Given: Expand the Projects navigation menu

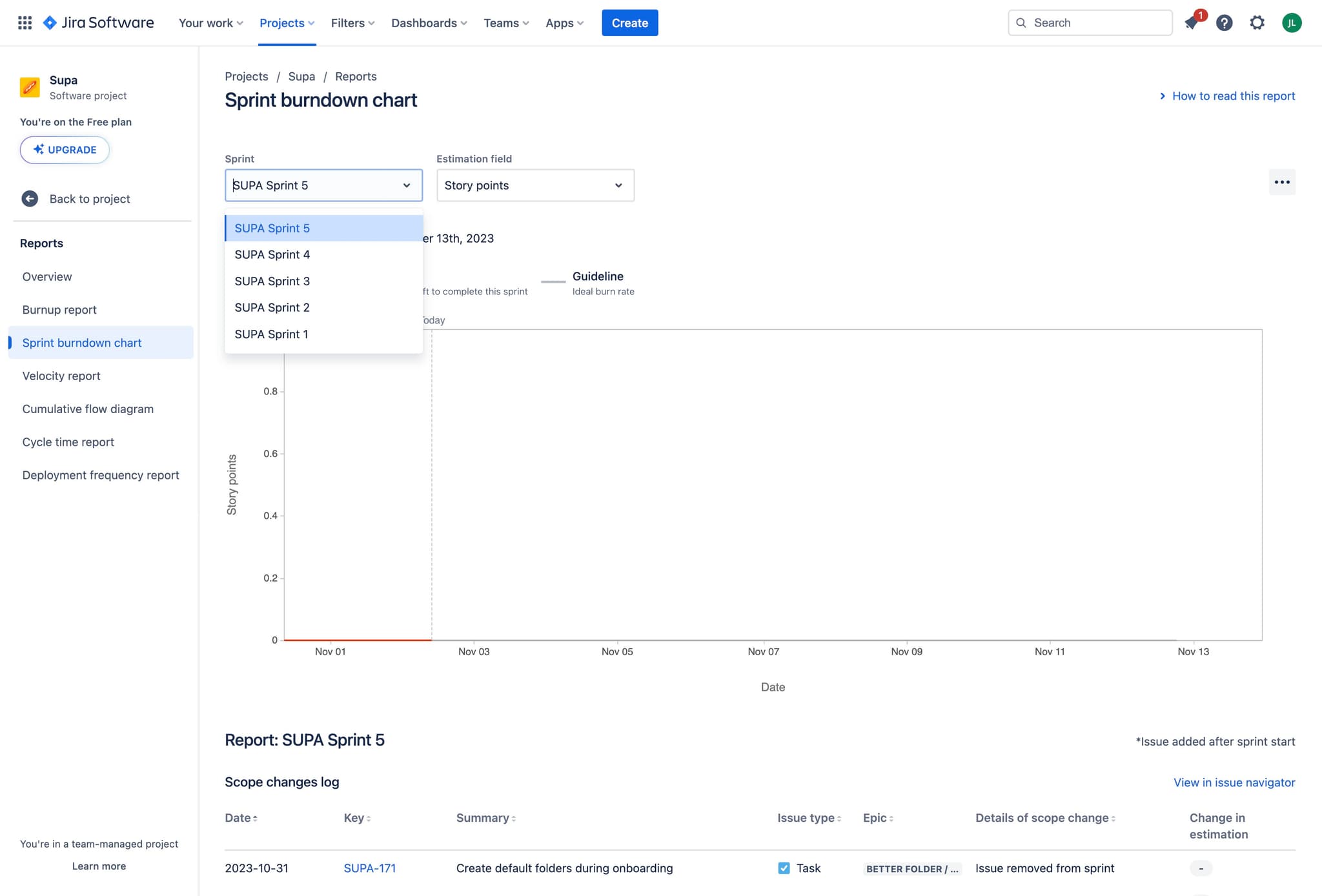Looking at the screenshot, I should coord(286,23).
